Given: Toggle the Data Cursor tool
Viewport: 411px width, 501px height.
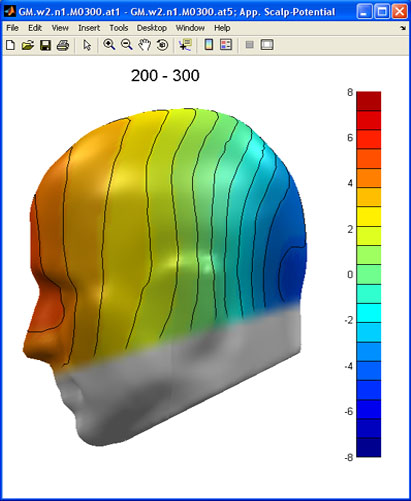Looking at the screenshot, I should (x=185, y=45).
